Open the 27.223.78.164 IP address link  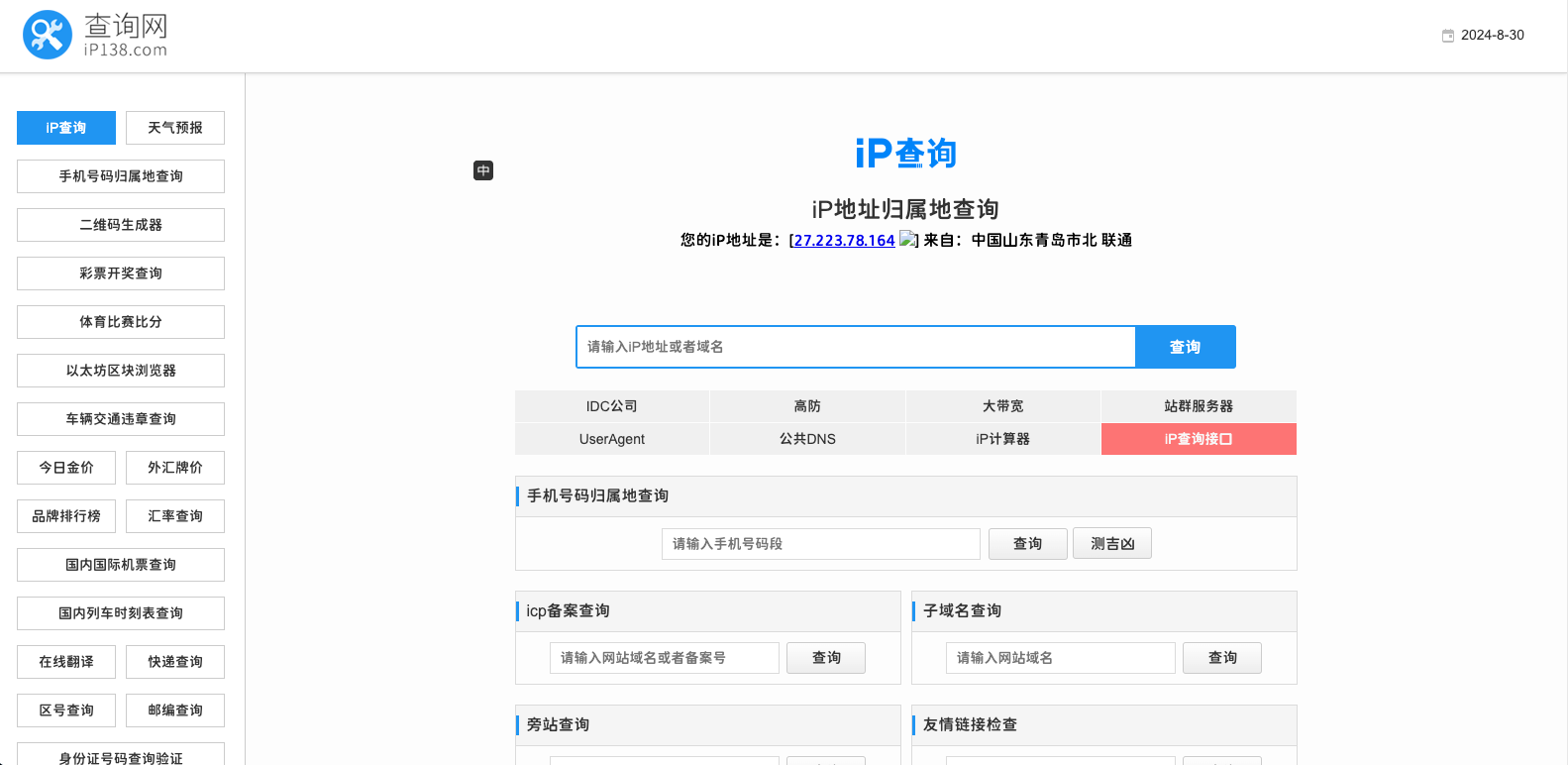[x=844, y=240]
